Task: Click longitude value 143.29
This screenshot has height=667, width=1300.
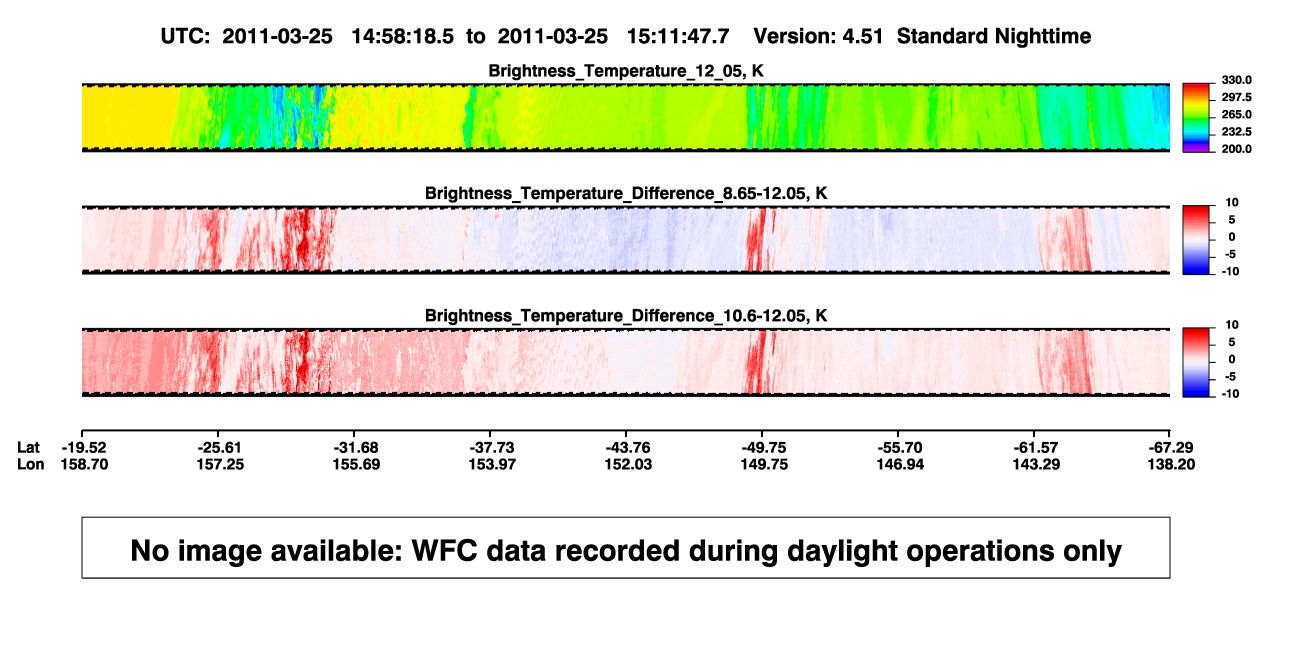Action: click(x=1035, y=464)
